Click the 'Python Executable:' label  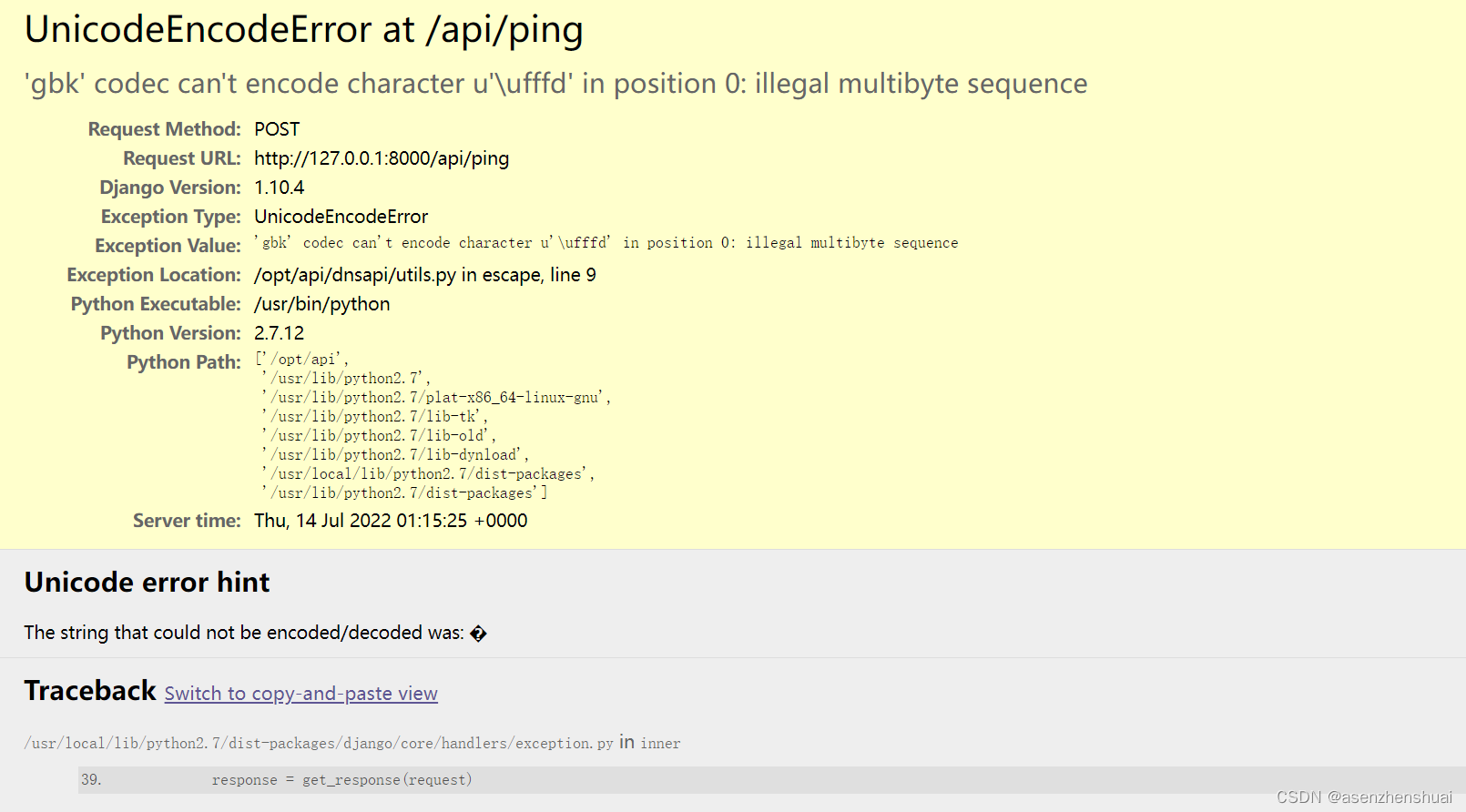click(x=156, y=304)
